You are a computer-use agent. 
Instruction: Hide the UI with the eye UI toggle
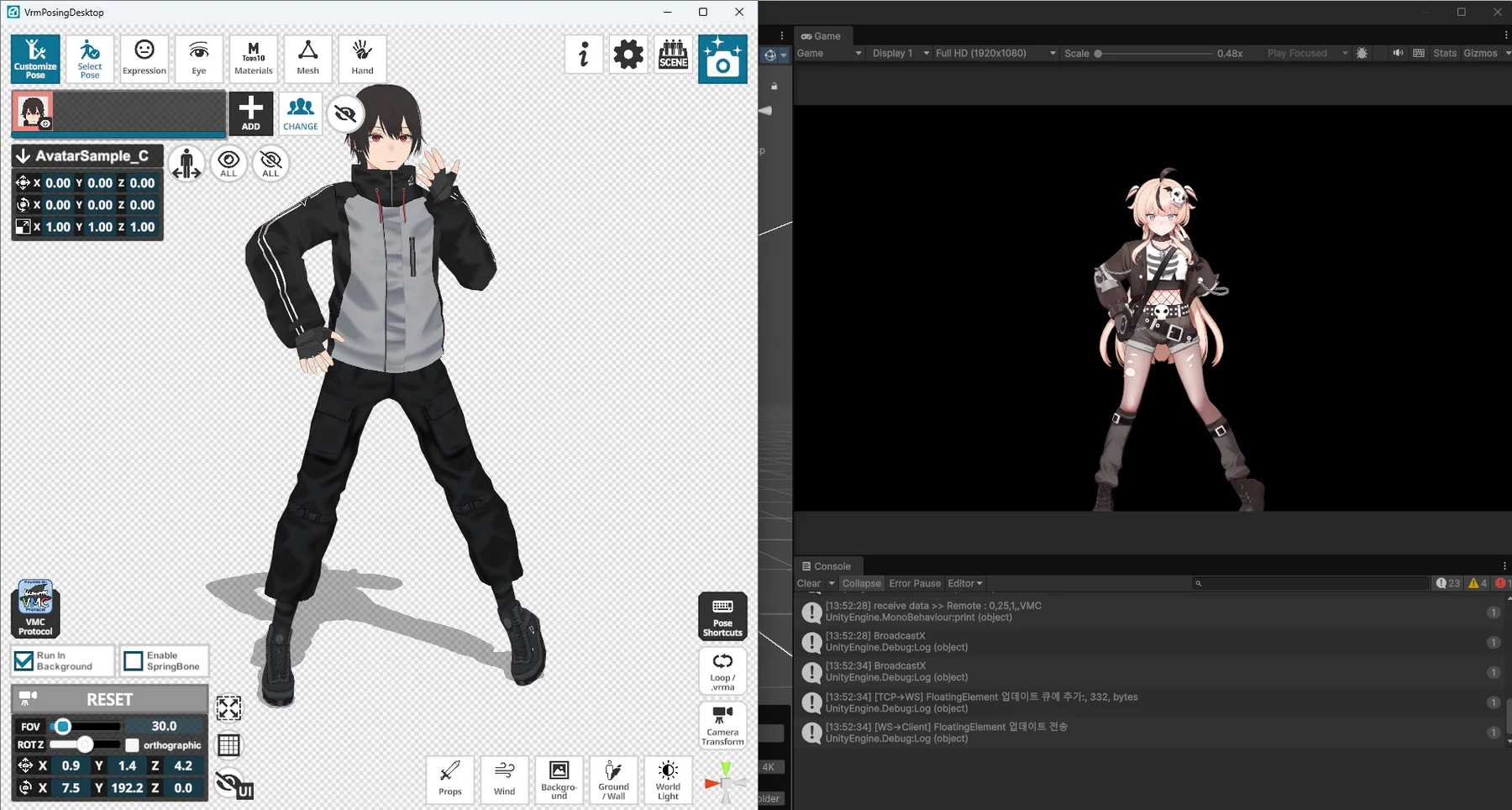233,785
